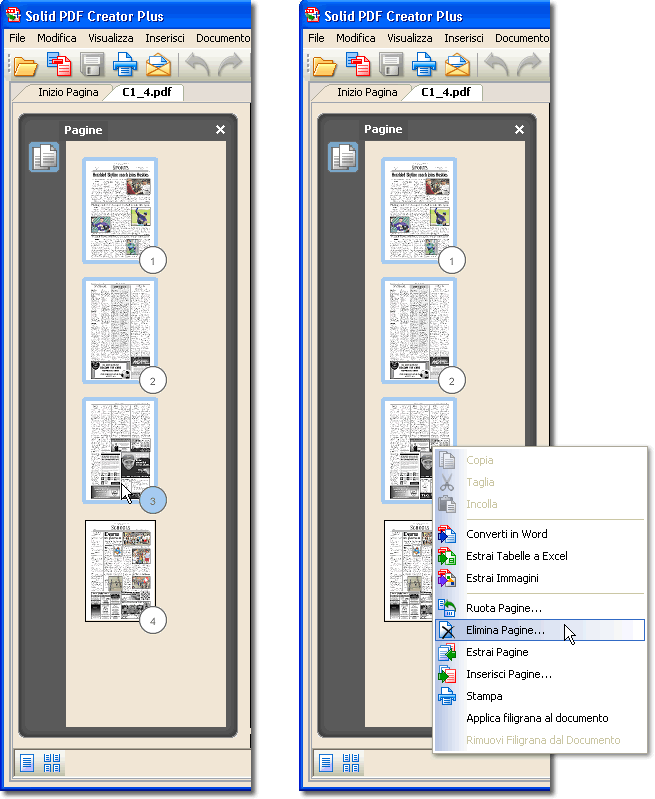The height and width of the screenshot is (799, 655).
Task: Select page 3 thumbnail in left window
Action: click(x=120, y=450)
